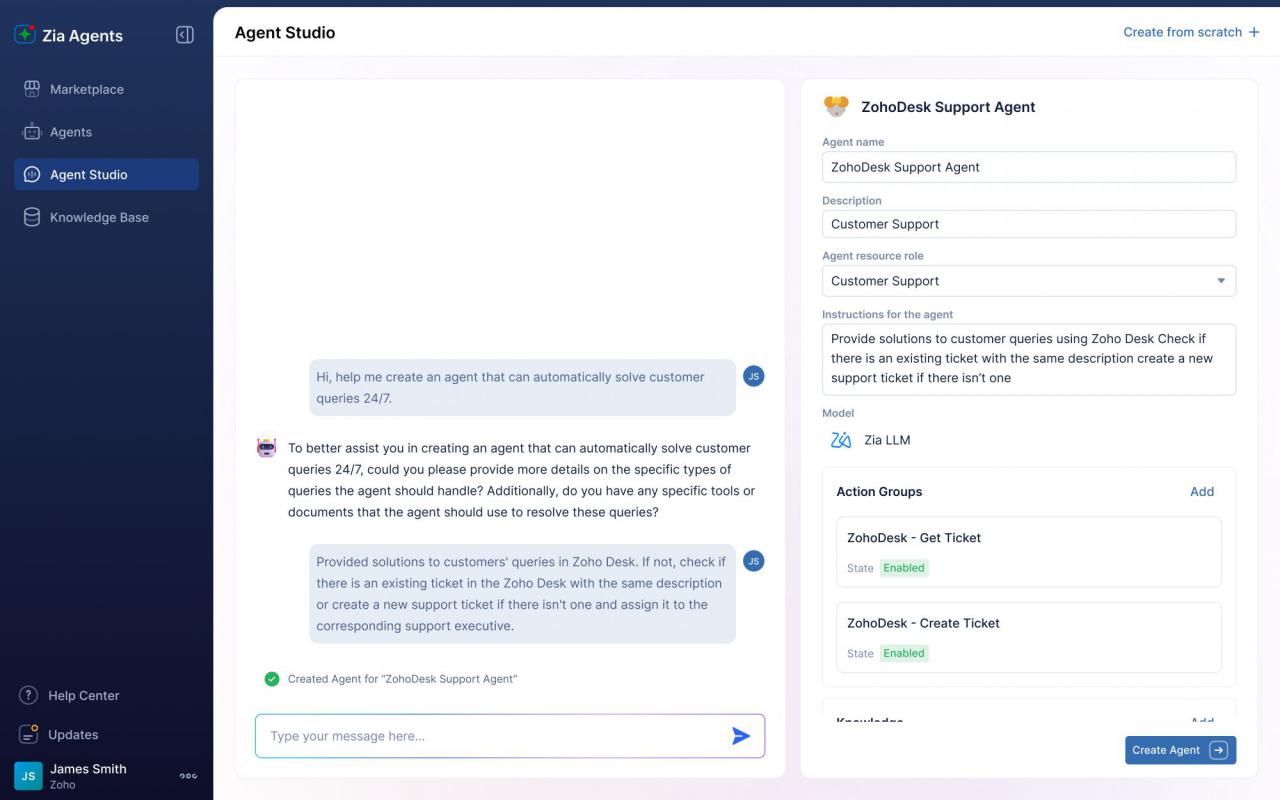
Task: Send message with the paper plane icon
Action: click(x=740, y=736)
